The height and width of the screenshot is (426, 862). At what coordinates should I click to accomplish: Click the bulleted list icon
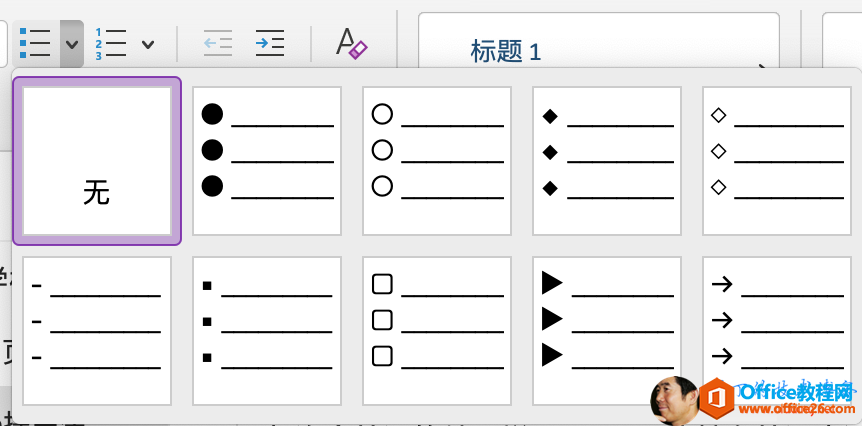tap(35, 43)
